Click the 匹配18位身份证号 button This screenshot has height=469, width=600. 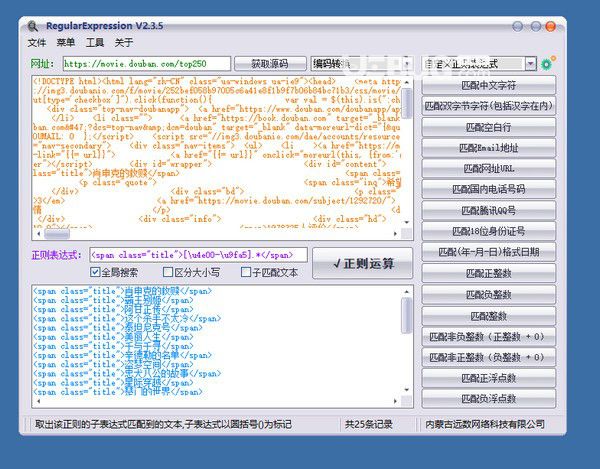click(489, 231)
